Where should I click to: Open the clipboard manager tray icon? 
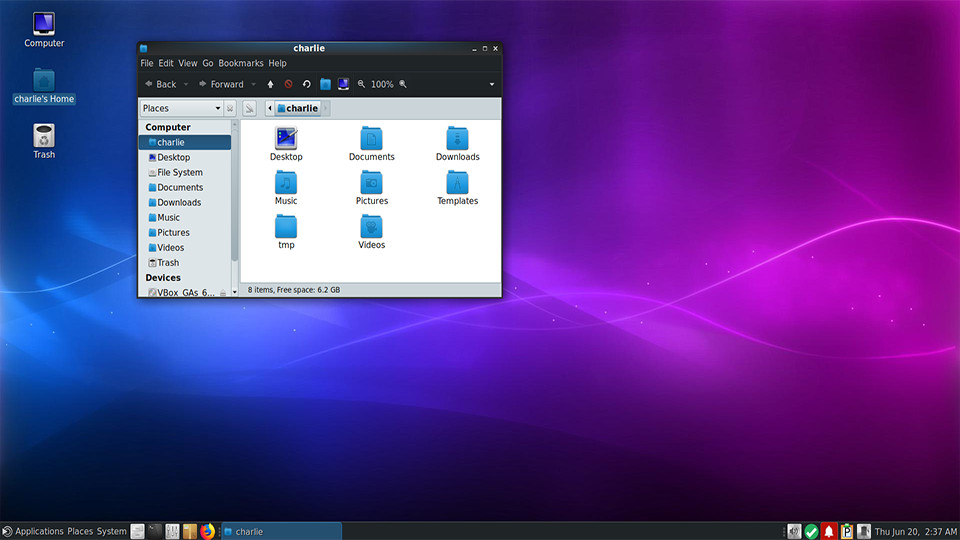pos(847,531)
